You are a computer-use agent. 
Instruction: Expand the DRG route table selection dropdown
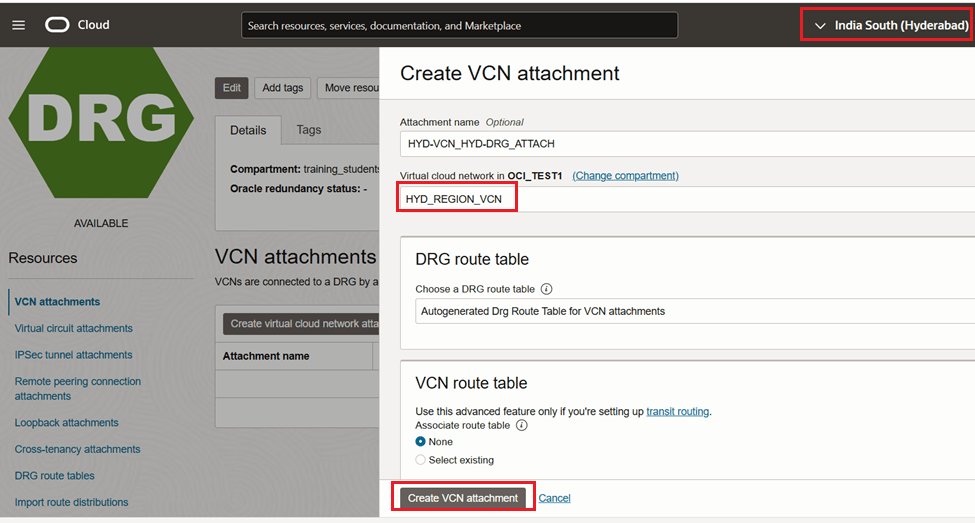690,311
